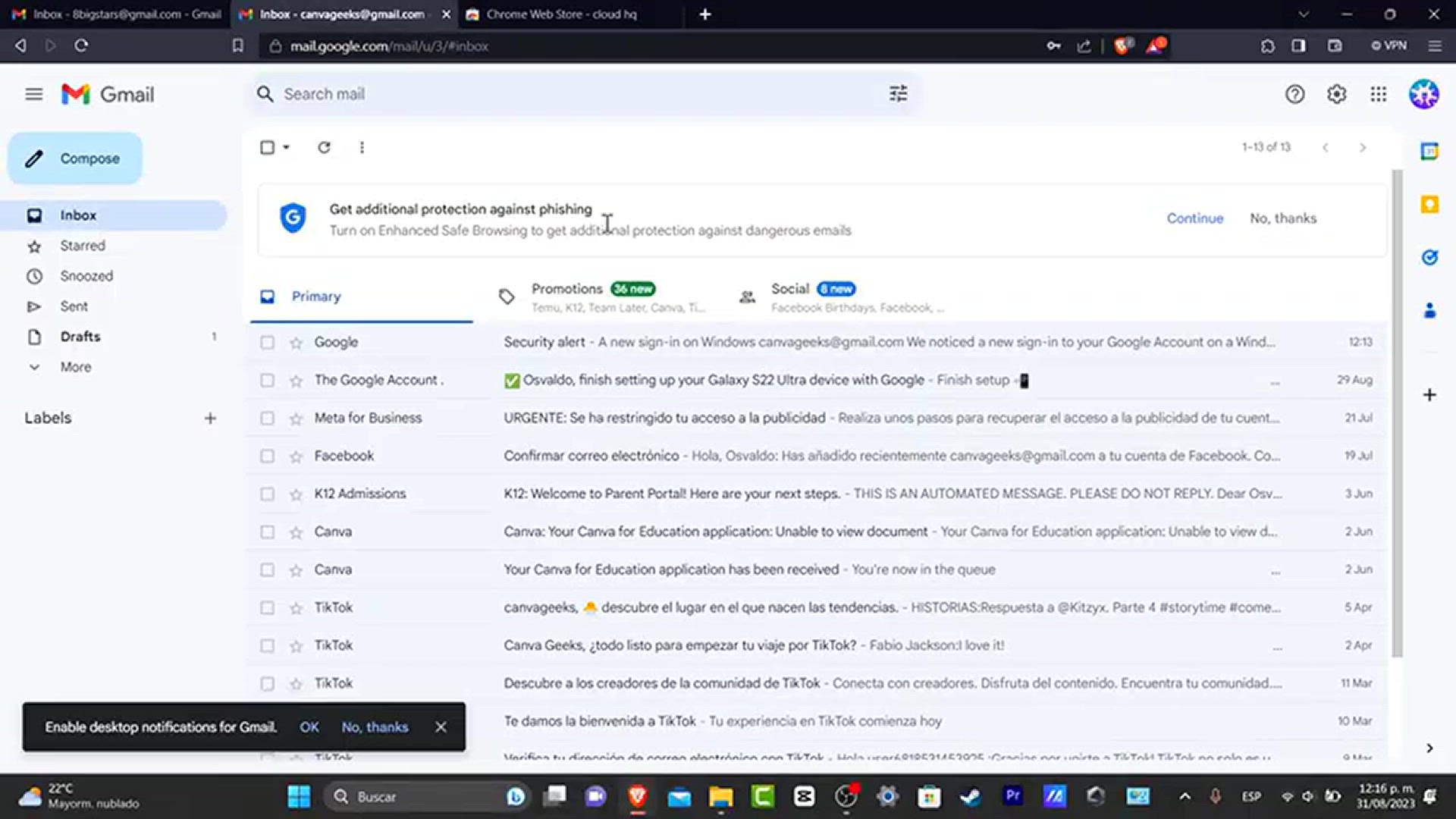Check the Canva application received checkbox

coord(267,570)
